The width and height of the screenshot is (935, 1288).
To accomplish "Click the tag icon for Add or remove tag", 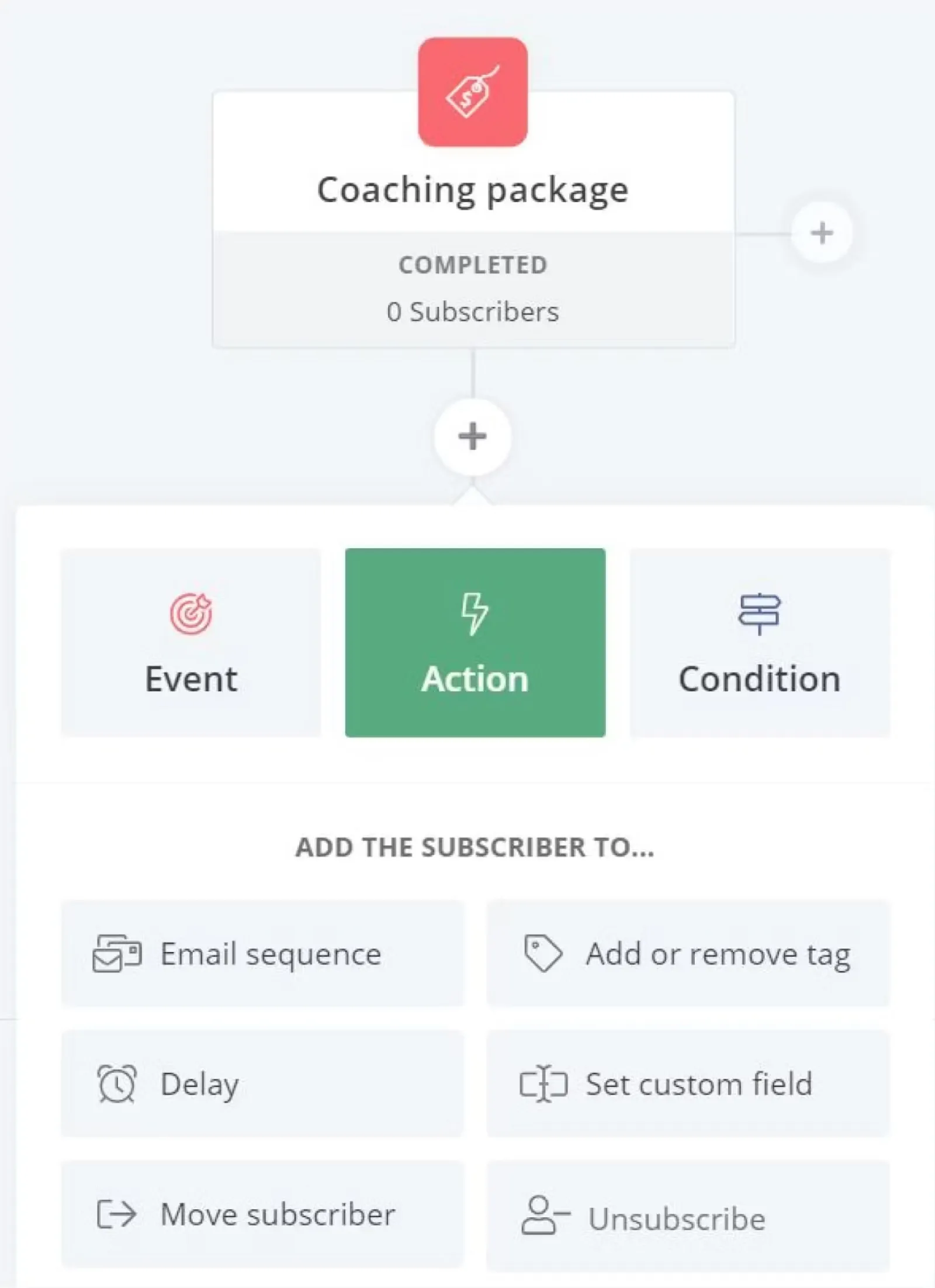I will [543, 954].
